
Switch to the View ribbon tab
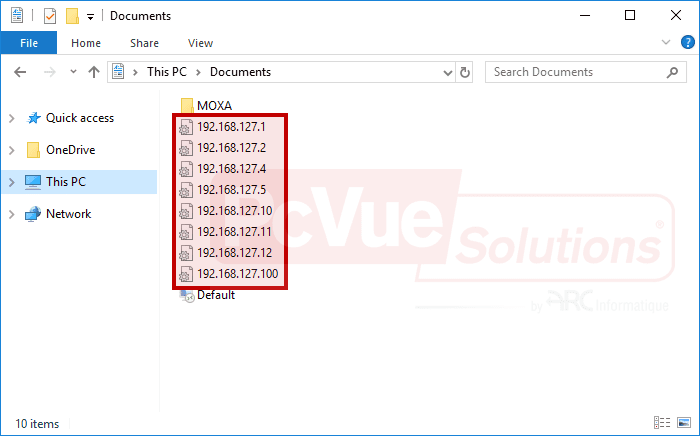coord(200,43)
